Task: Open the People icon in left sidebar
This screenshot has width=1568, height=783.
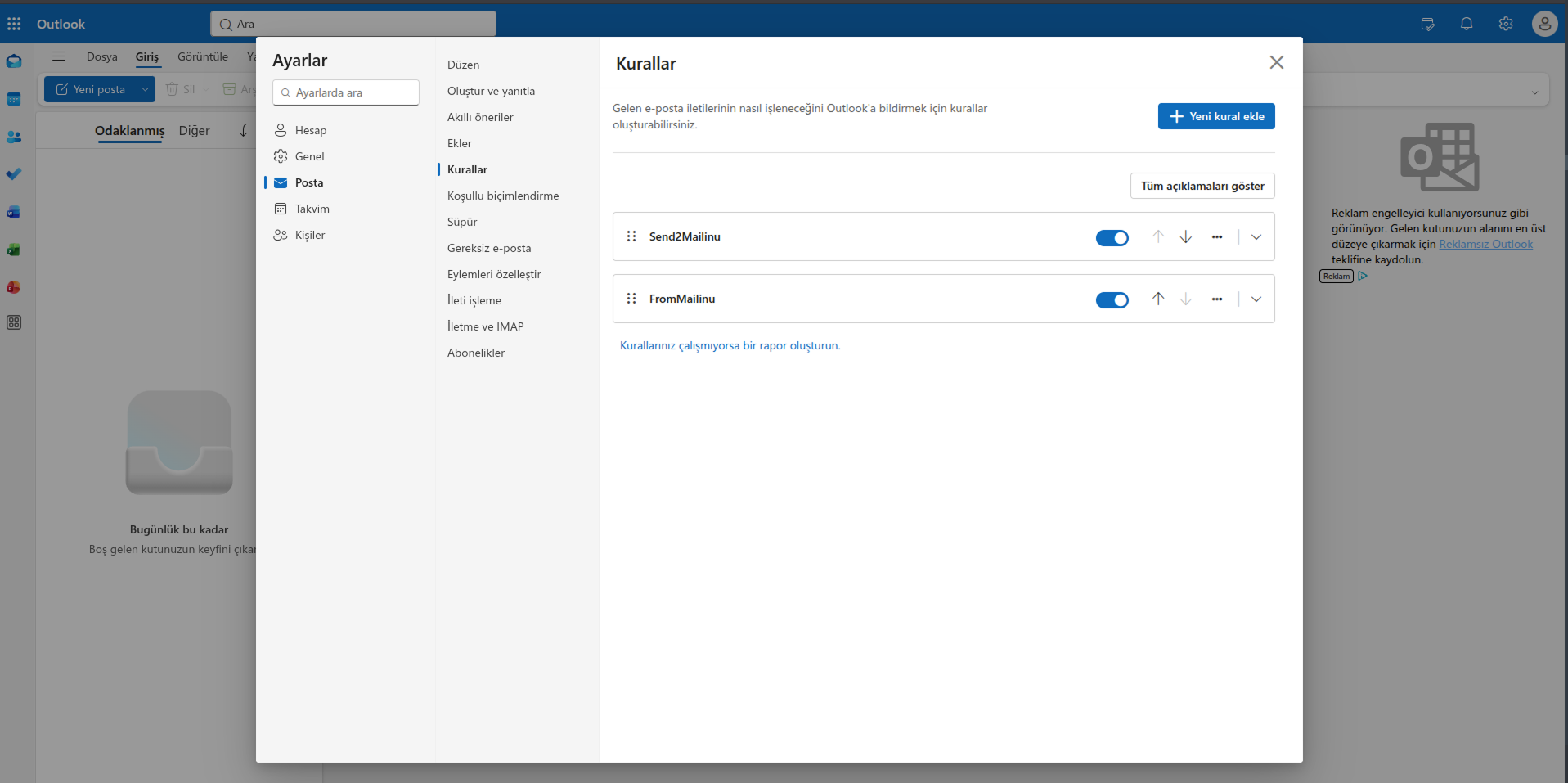Action: point(14,137)
